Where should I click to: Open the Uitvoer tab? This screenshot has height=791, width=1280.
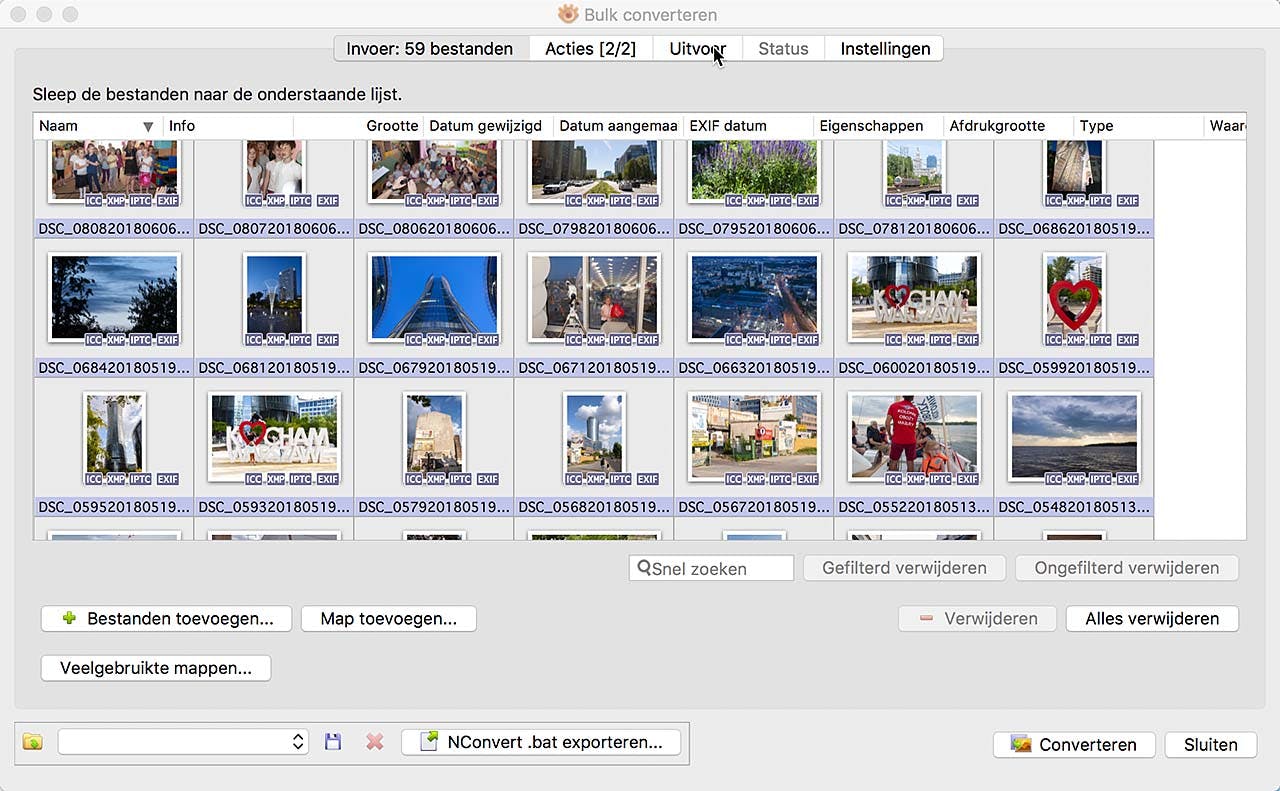697,49
